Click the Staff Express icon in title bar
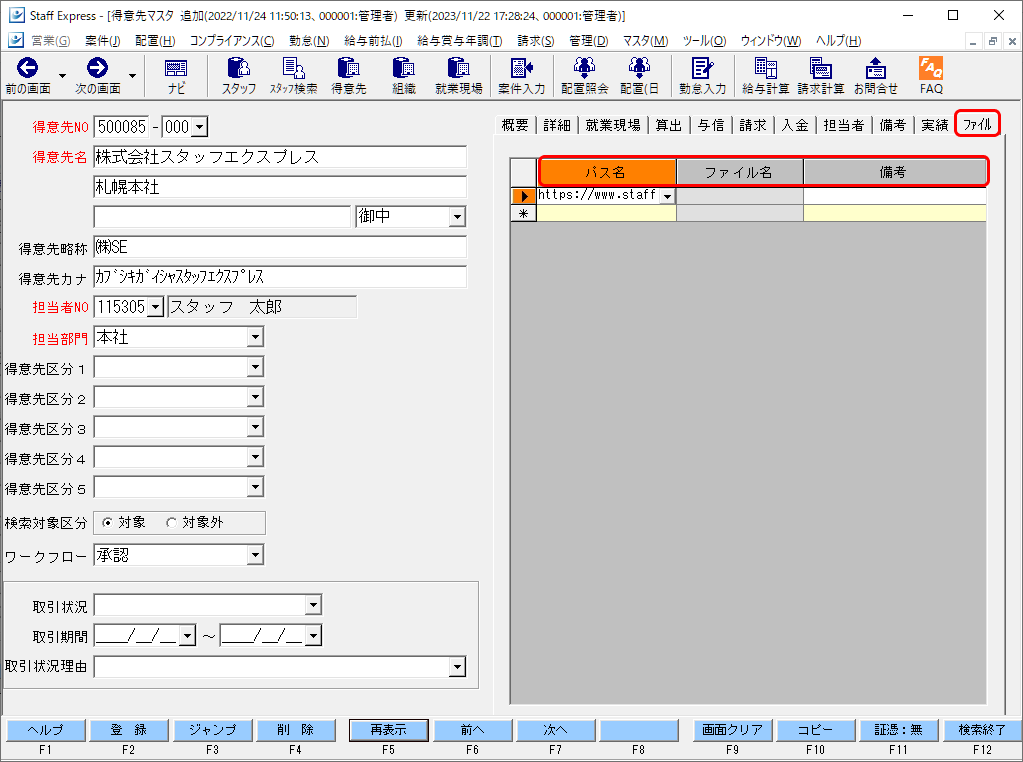 tap(16, 15)
